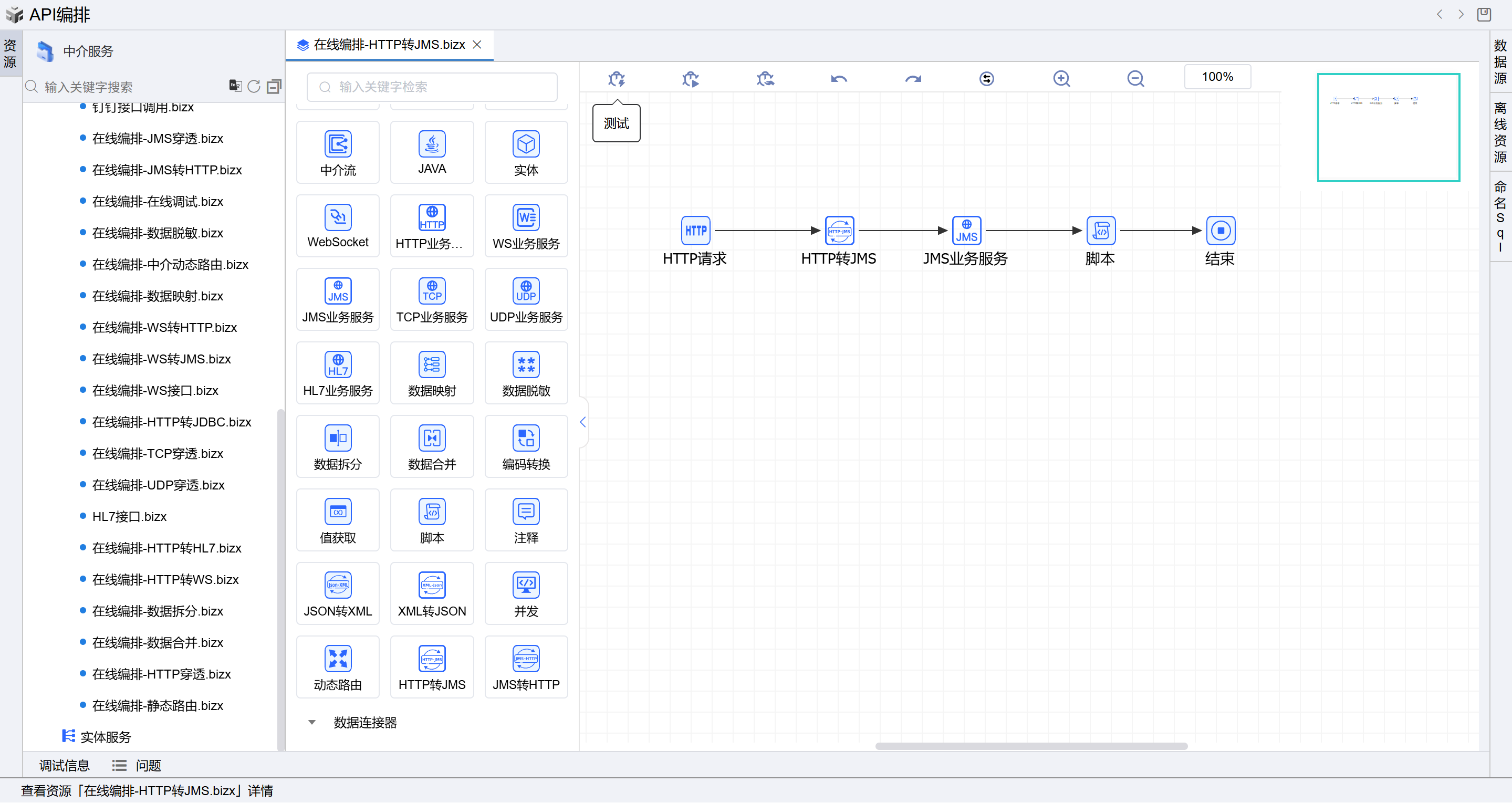Click the collapse-all icon in resource panel
The width and height of the screenshot is (1512, 803).
(x=274, y=86)
